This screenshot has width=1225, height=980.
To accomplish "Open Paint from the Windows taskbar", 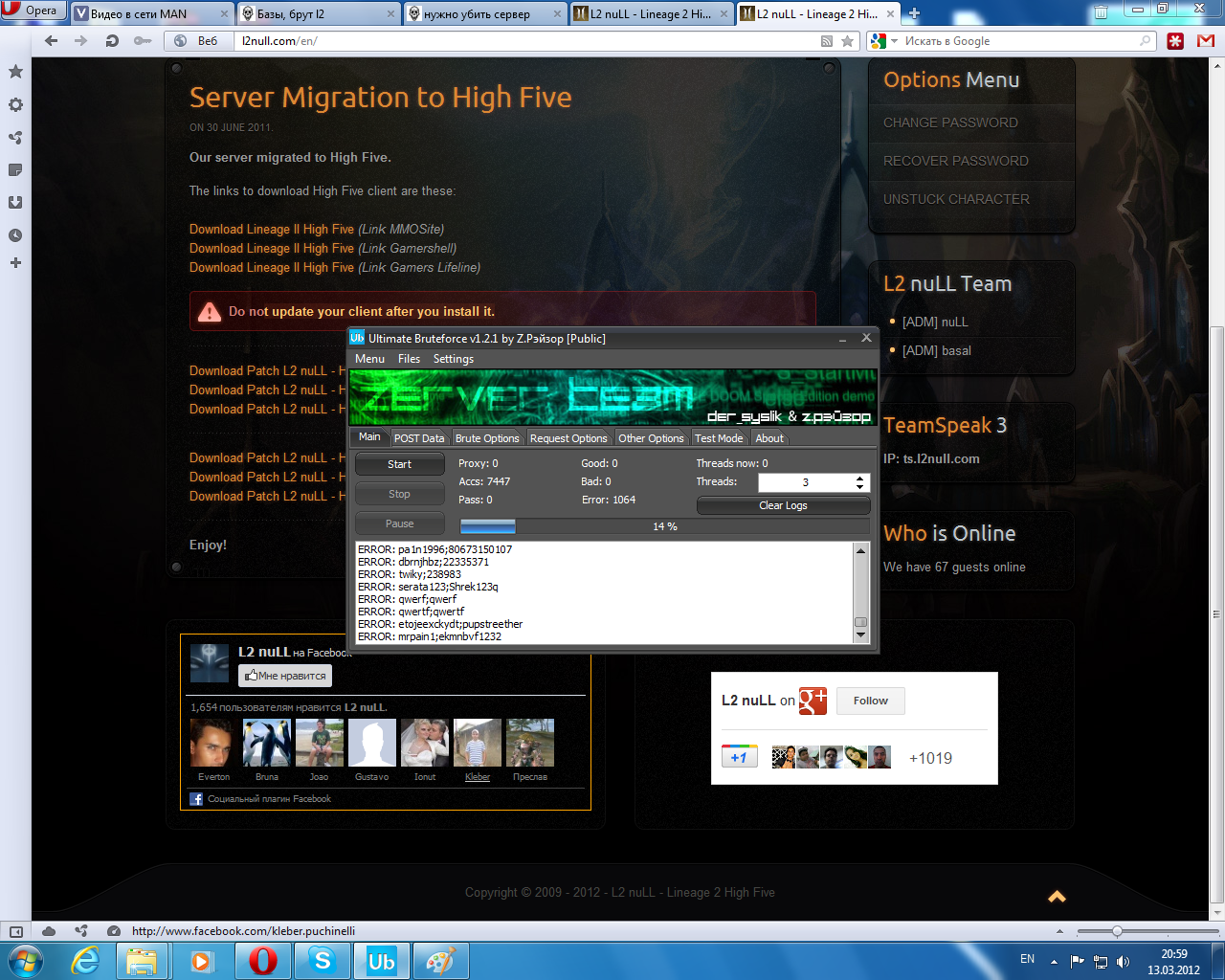I will tap(440, 961).
